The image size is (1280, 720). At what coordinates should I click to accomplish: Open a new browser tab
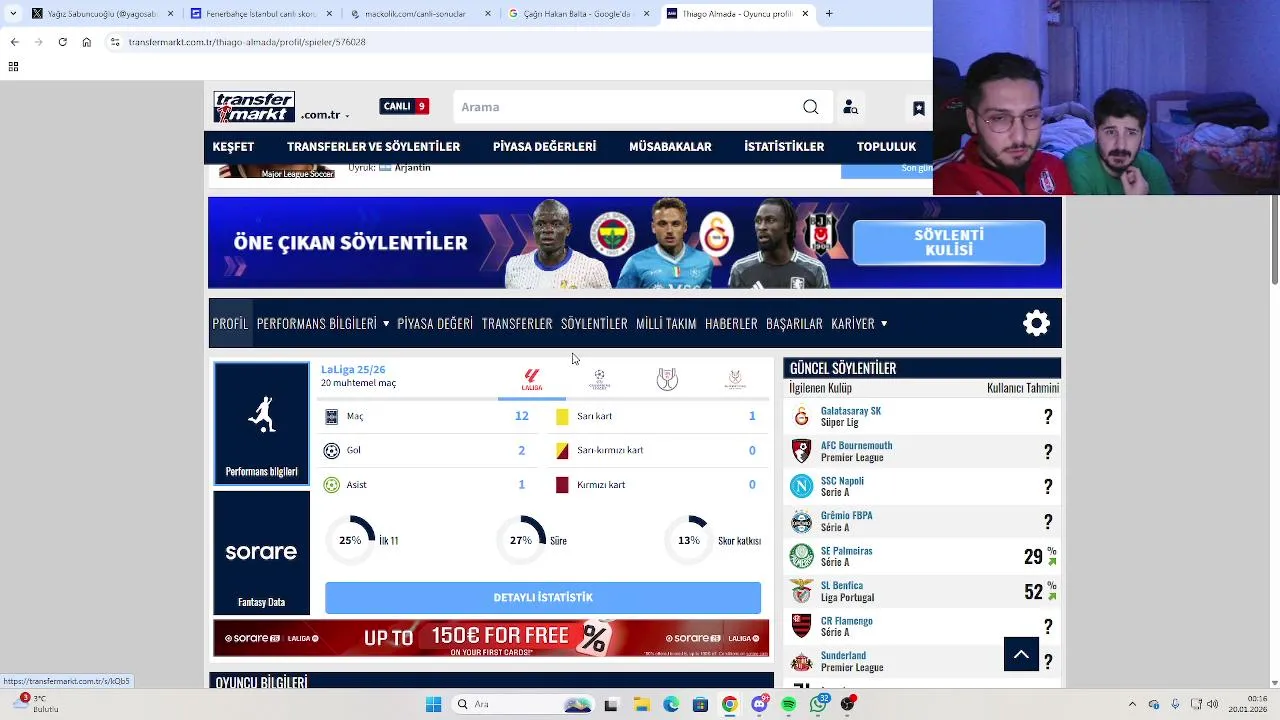(x=828, y=14)
